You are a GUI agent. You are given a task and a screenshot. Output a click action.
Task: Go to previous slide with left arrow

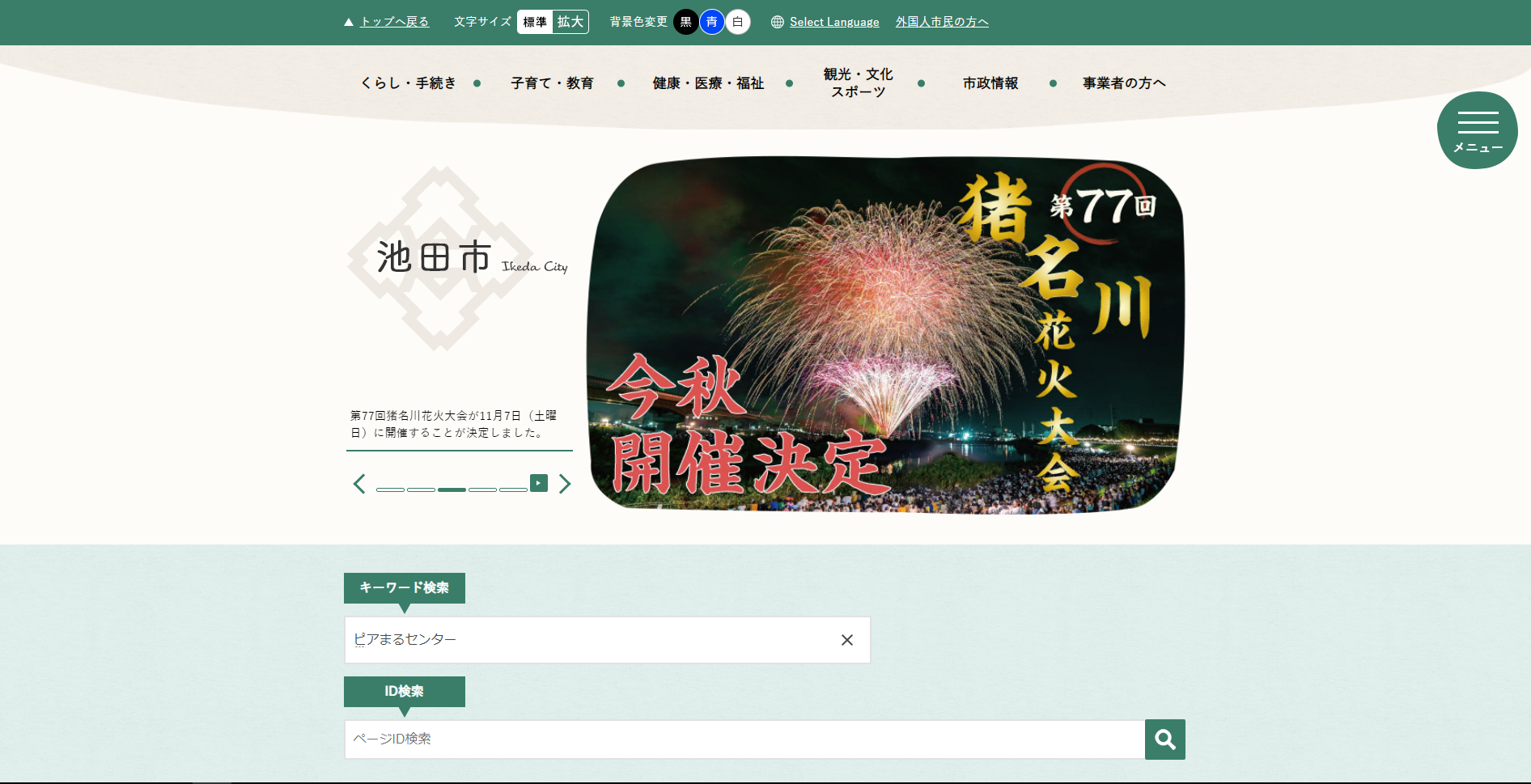(x=359, y=484)
